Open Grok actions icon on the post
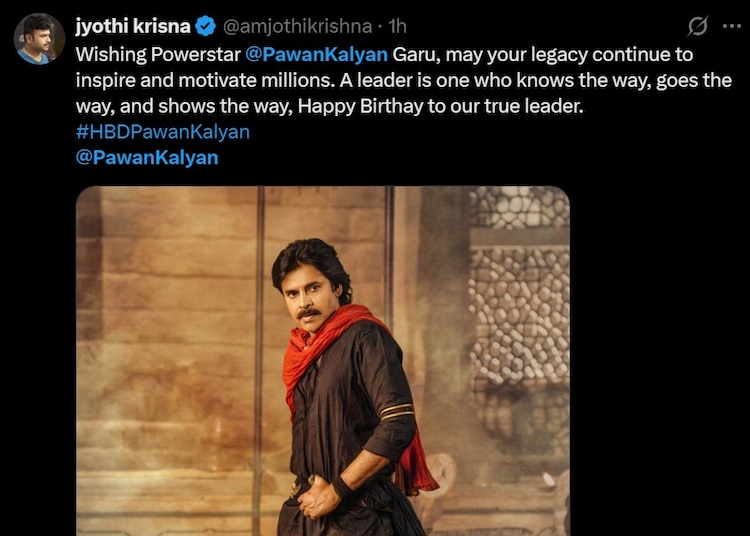The width and height of the screenshot is (750, 536). (698, 27)
